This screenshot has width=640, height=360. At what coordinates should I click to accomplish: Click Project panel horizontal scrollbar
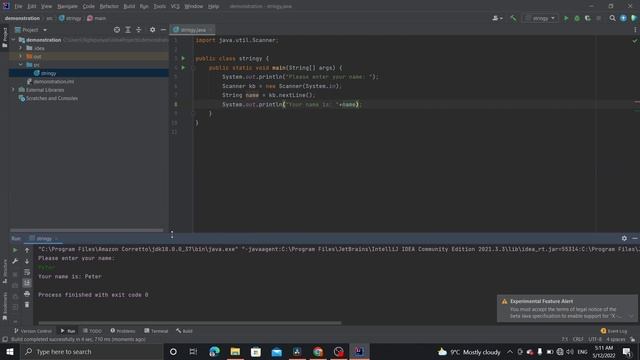(87, 230)
